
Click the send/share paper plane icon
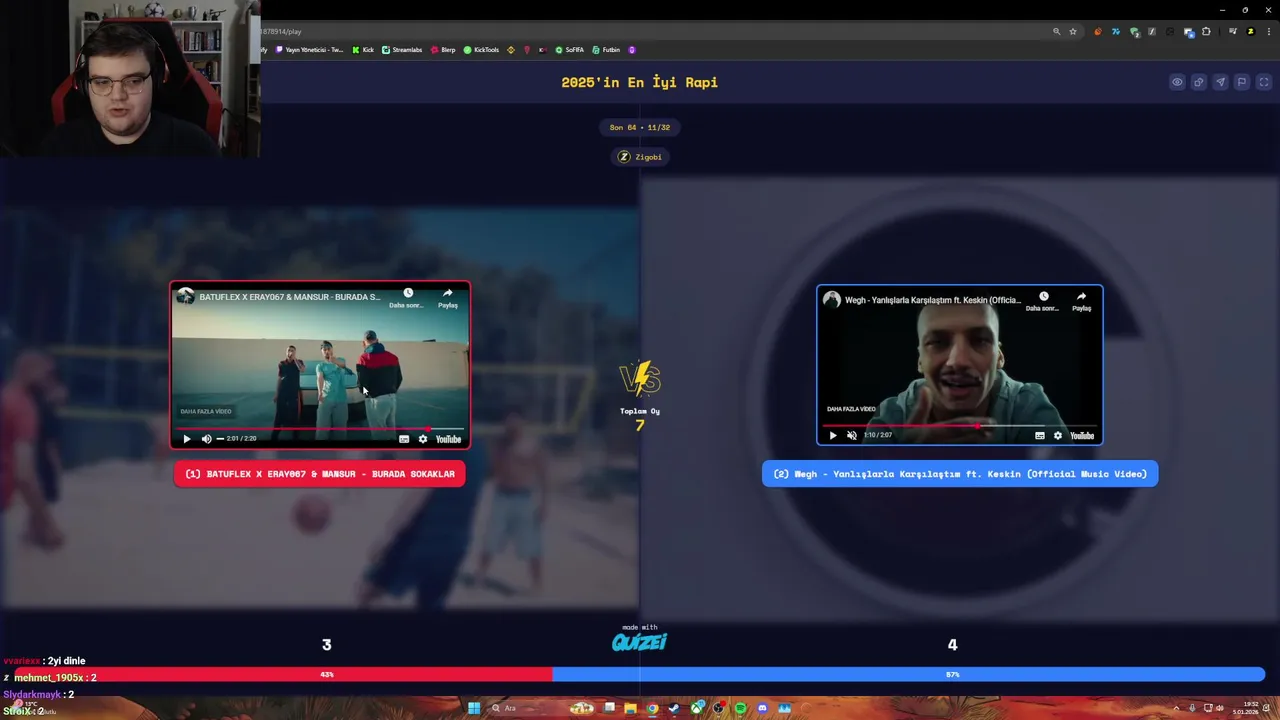1220,82
